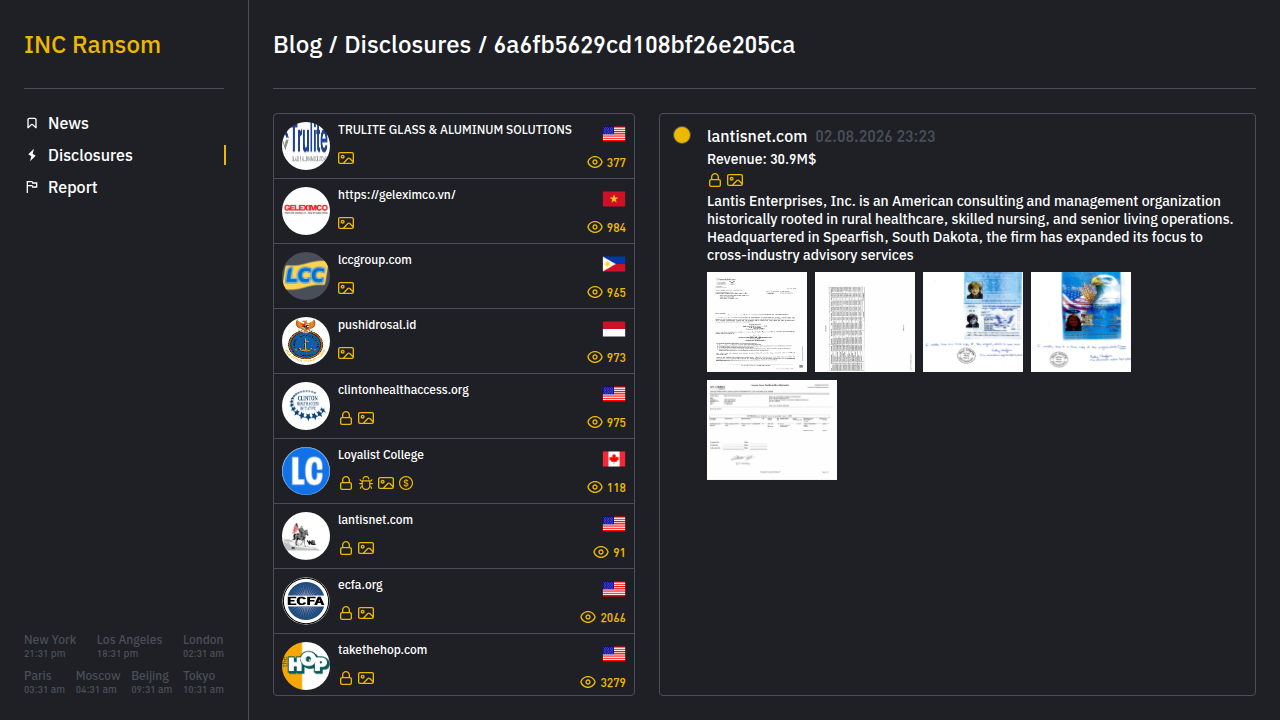Click the blue LC logo

pyautogui.click(x=306, y=471)
